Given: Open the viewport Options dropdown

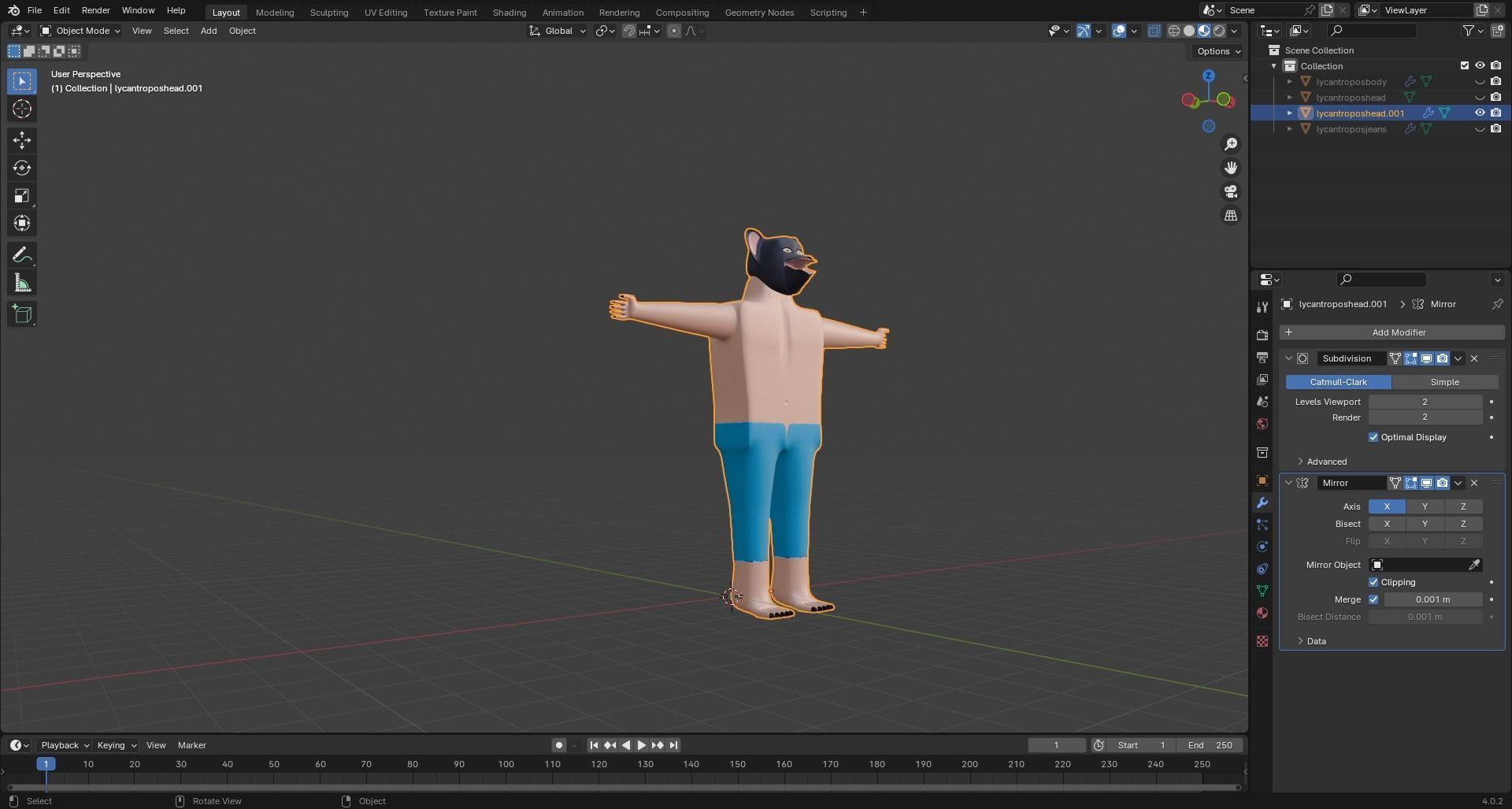Looking at the screenshot, I should 1217,51.
